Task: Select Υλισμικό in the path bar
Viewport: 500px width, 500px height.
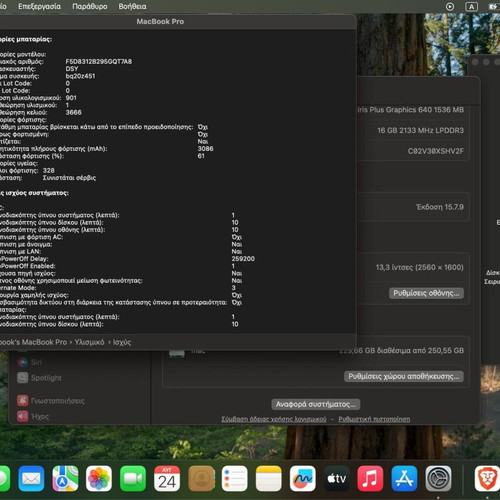Action: 89,342
